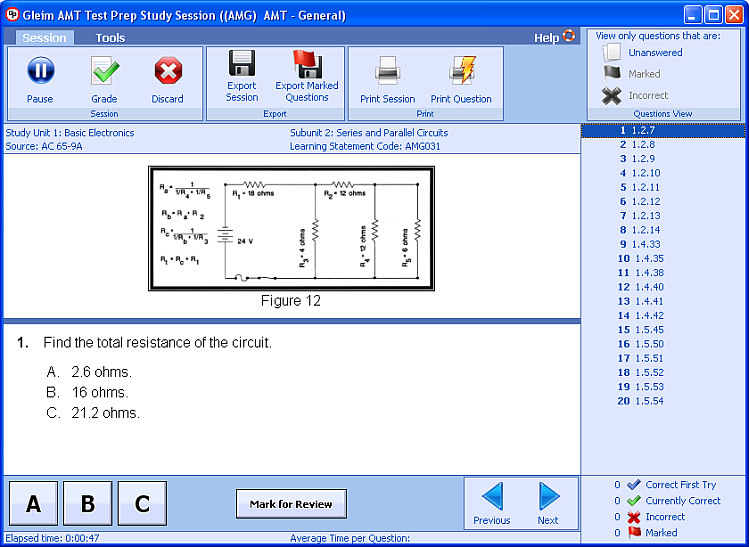The width and height of the screenshot is (749, 547).
Task: Choose answer C
Action: coord(142,504)
